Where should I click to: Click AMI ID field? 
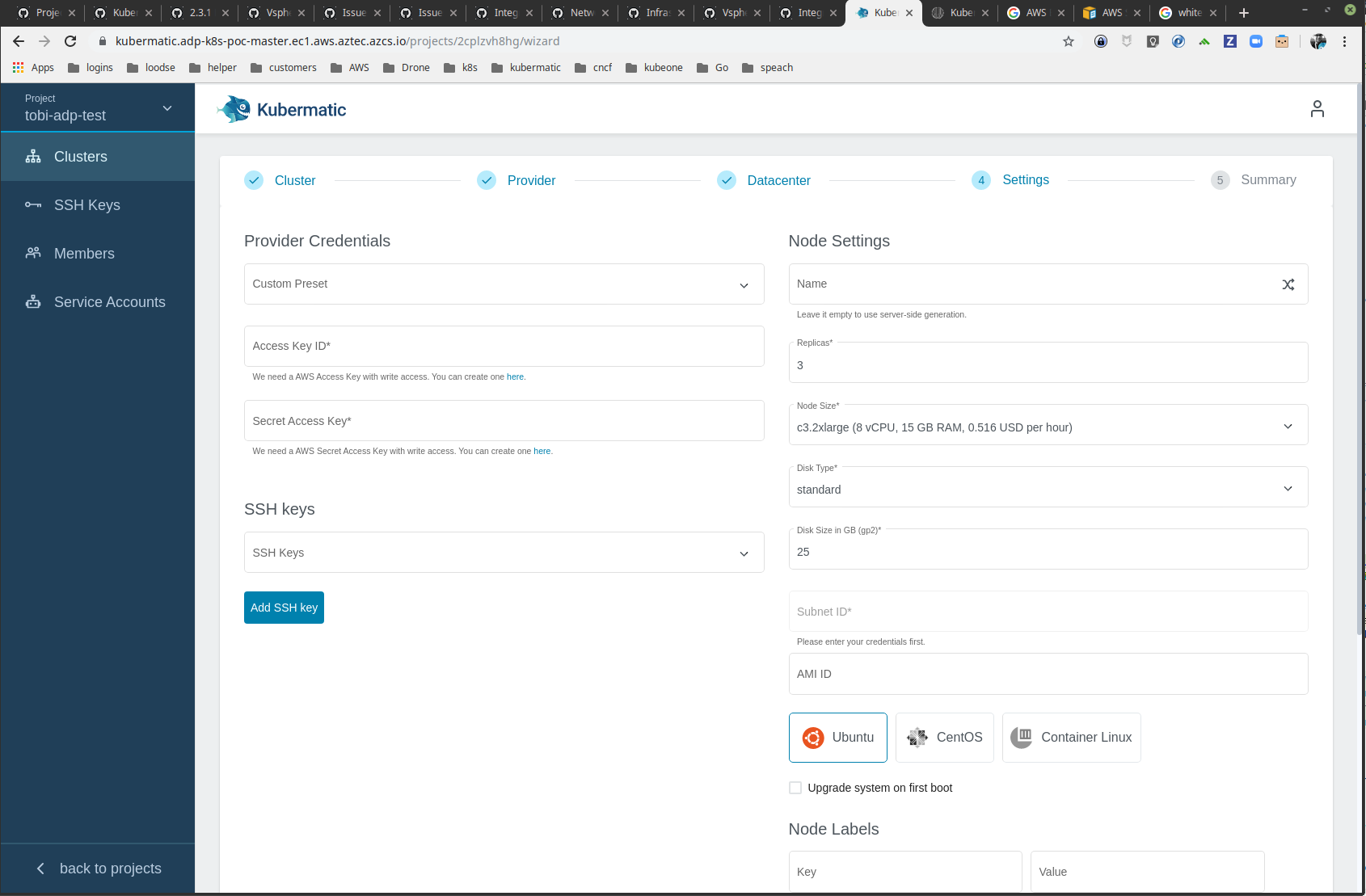1048,674
